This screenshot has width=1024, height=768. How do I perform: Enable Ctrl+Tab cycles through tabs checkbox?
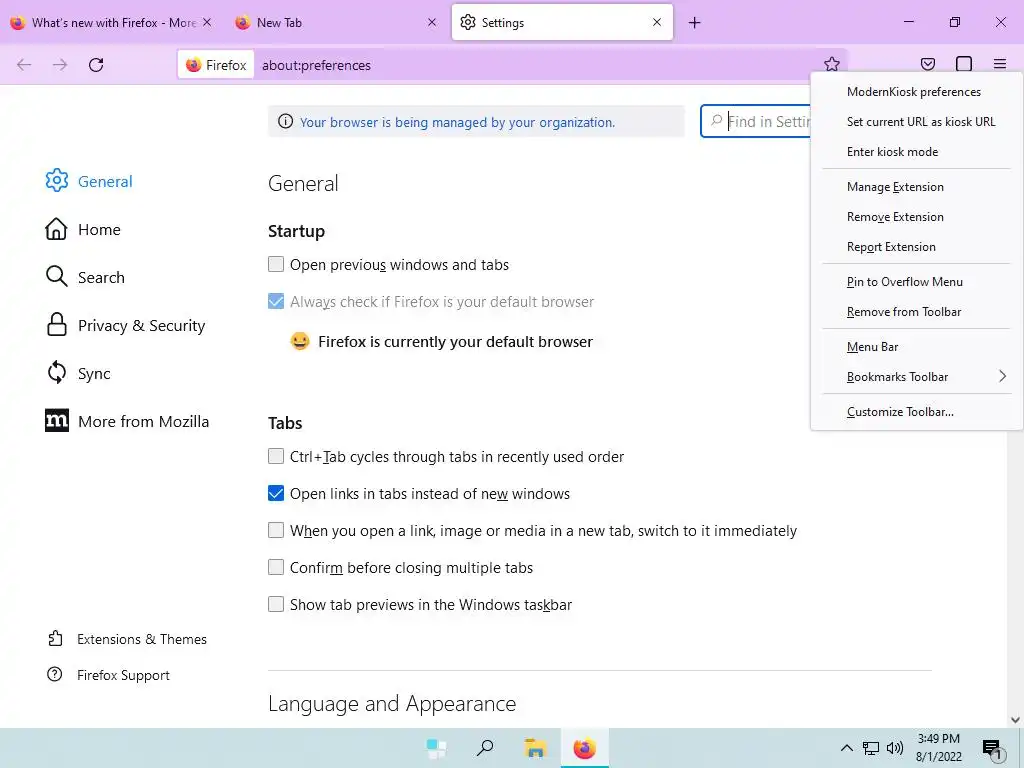[276, 456]
